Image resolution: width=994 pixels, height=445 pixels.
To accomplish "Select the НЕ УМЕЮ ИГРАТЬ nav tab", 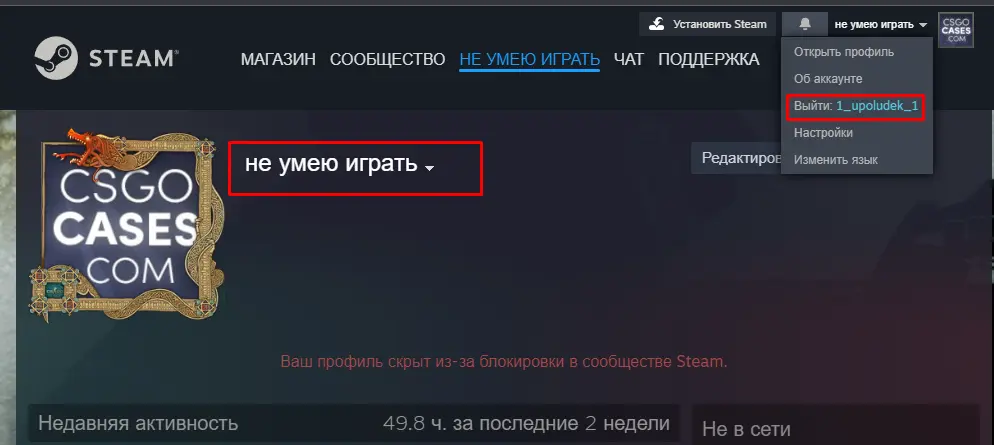I will 529,60.
